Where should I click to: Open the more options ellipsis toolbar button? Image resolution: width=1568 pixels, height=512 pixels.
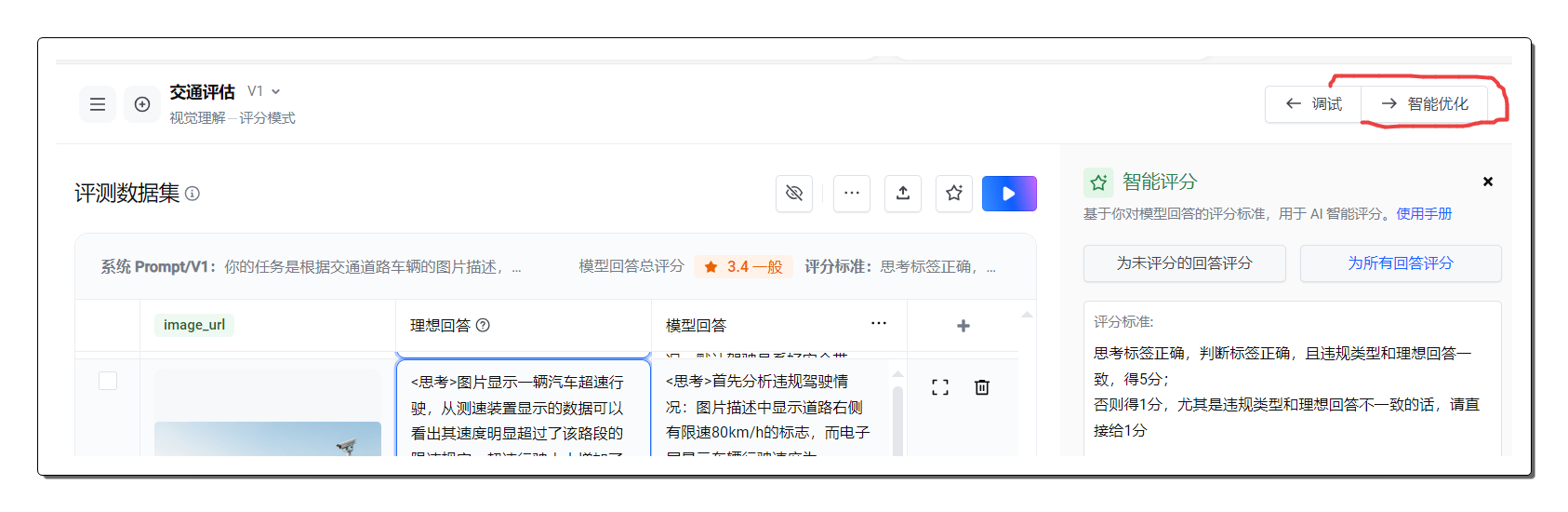852,193
